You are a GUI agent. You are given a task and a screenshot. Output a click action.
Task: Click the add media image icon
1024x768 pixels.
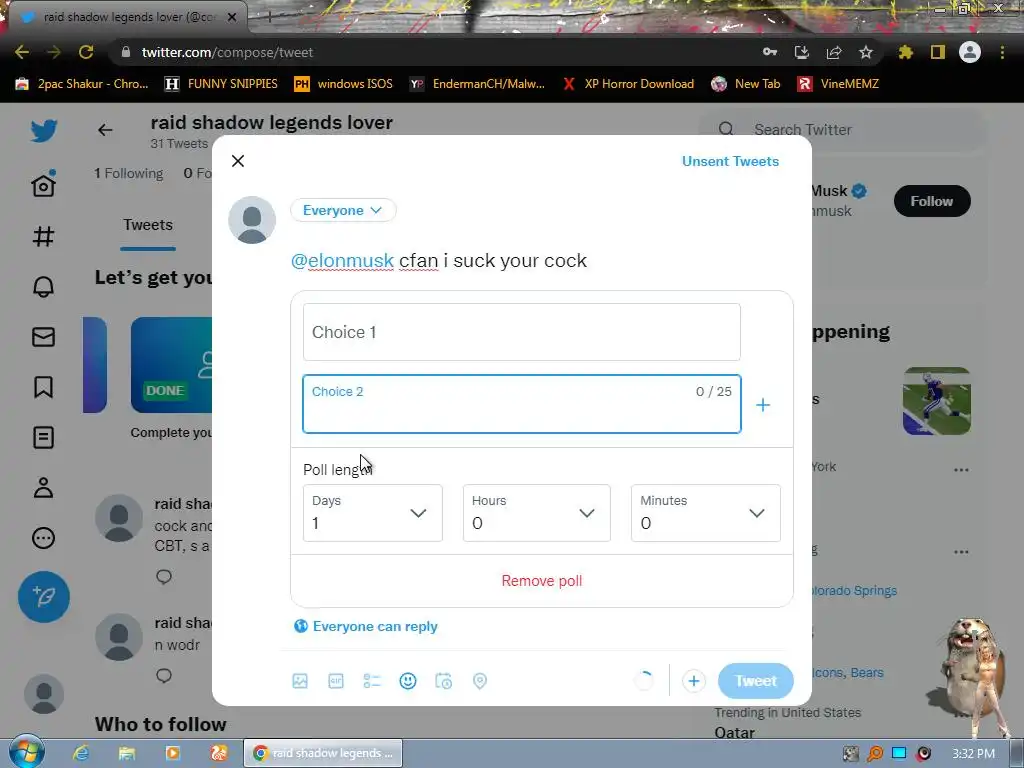(x=300, y=681)
